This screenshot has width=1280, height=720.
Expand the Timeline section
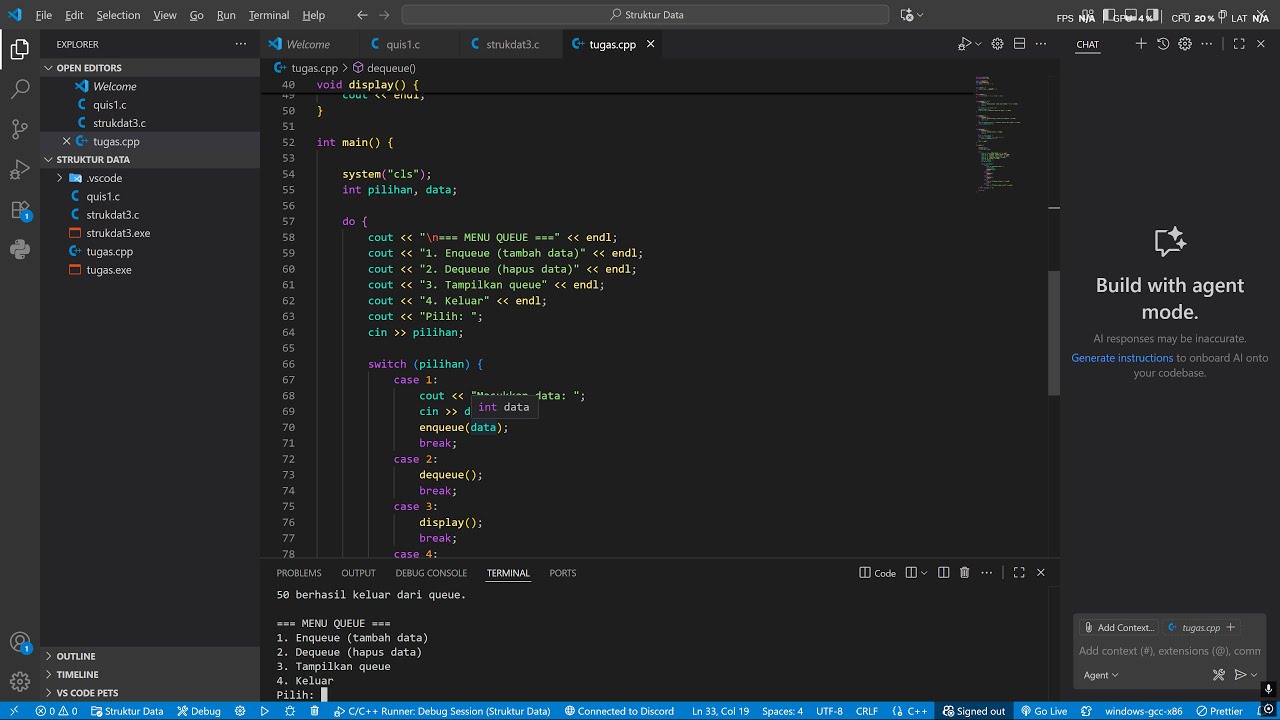[150, 674]
